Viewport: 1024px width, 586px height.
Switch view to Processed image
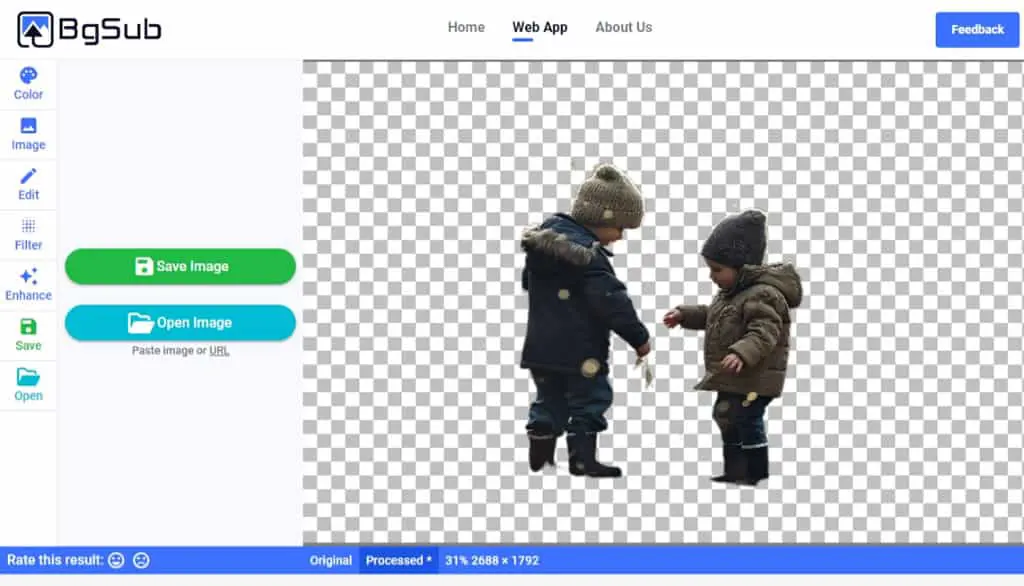point(398,561)
